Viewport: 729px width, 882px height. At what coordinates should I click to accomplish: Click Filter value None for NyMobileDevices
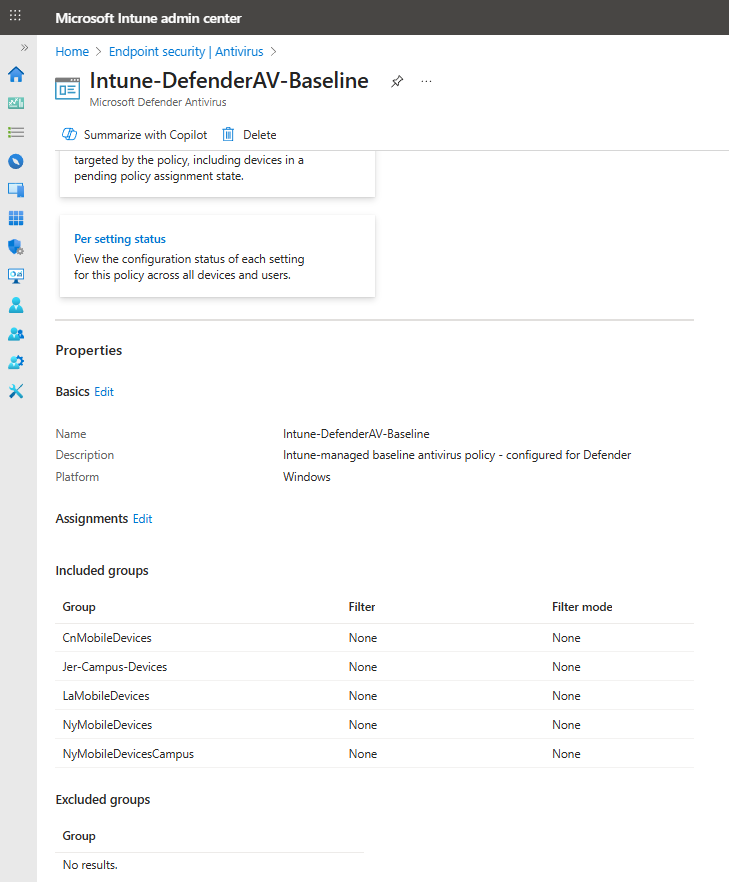(x=363, y=725)
